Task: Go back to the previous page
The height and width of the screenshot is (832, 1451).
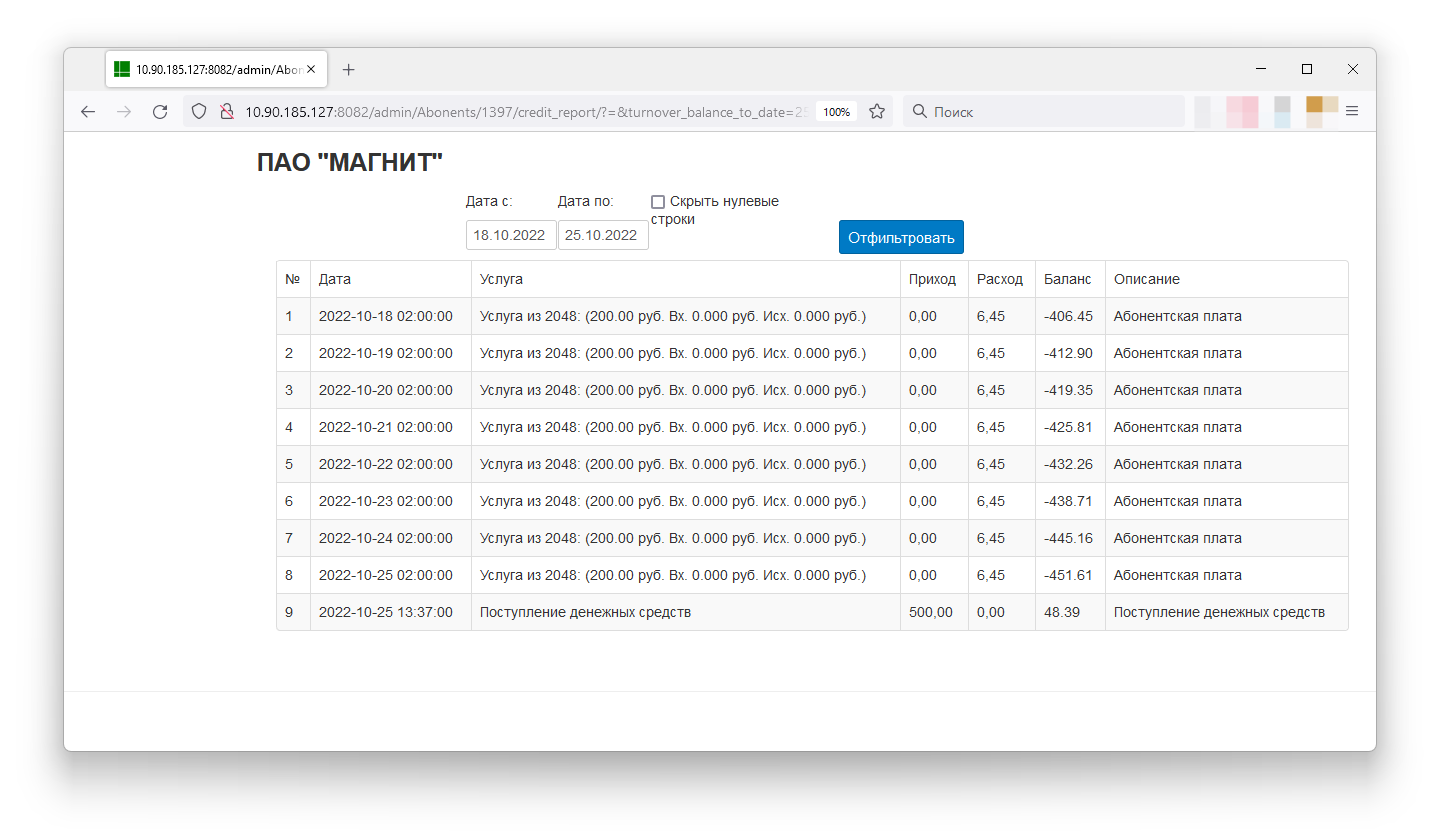Action: [88, 112]
